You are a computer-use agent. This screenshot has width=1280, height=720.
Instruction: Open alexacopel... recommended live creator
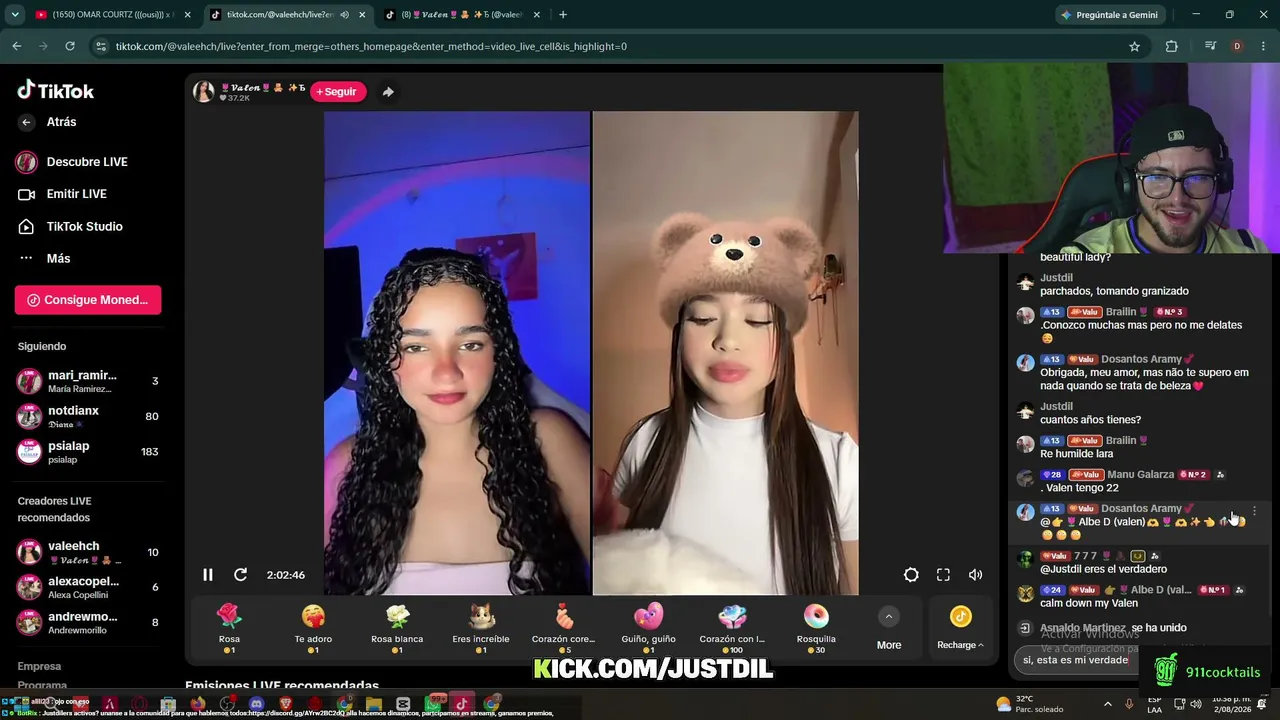pyautogui.click(x=88, y=587)
